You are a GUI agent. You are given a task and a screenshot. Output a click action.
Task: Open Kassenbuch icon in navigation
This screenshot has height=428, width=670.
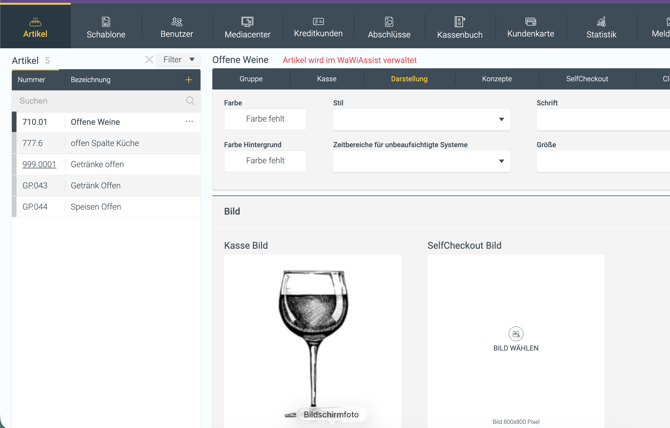point(460,22)
